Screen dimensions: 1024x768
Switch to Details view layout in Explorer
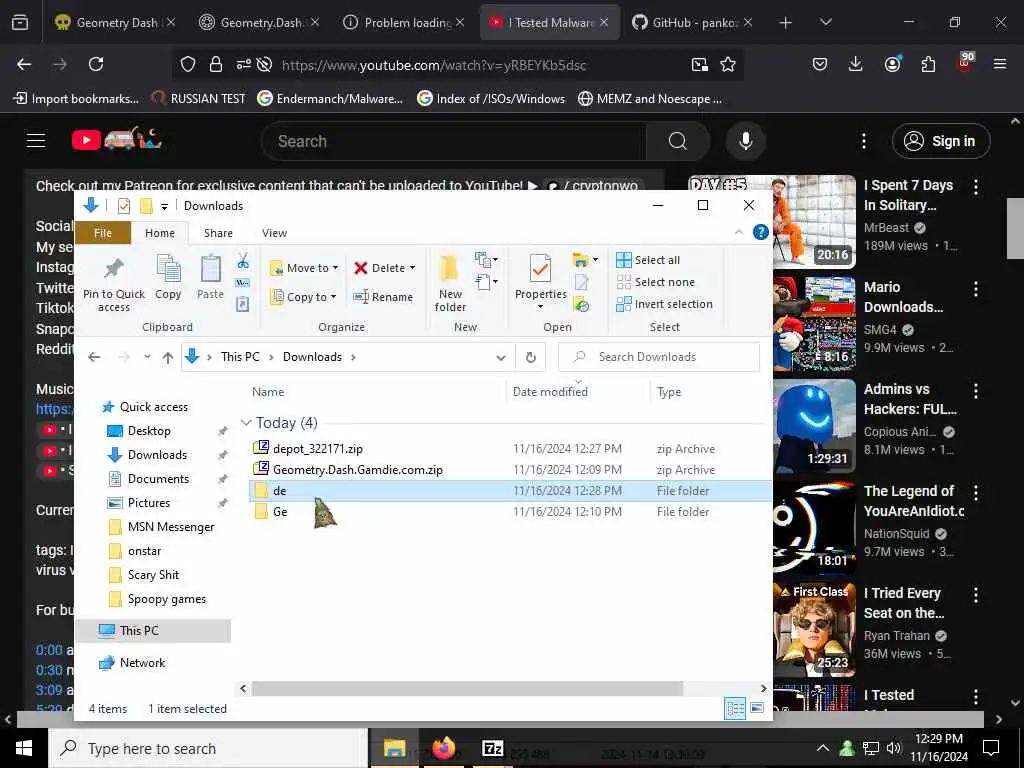tap(735, 709)
